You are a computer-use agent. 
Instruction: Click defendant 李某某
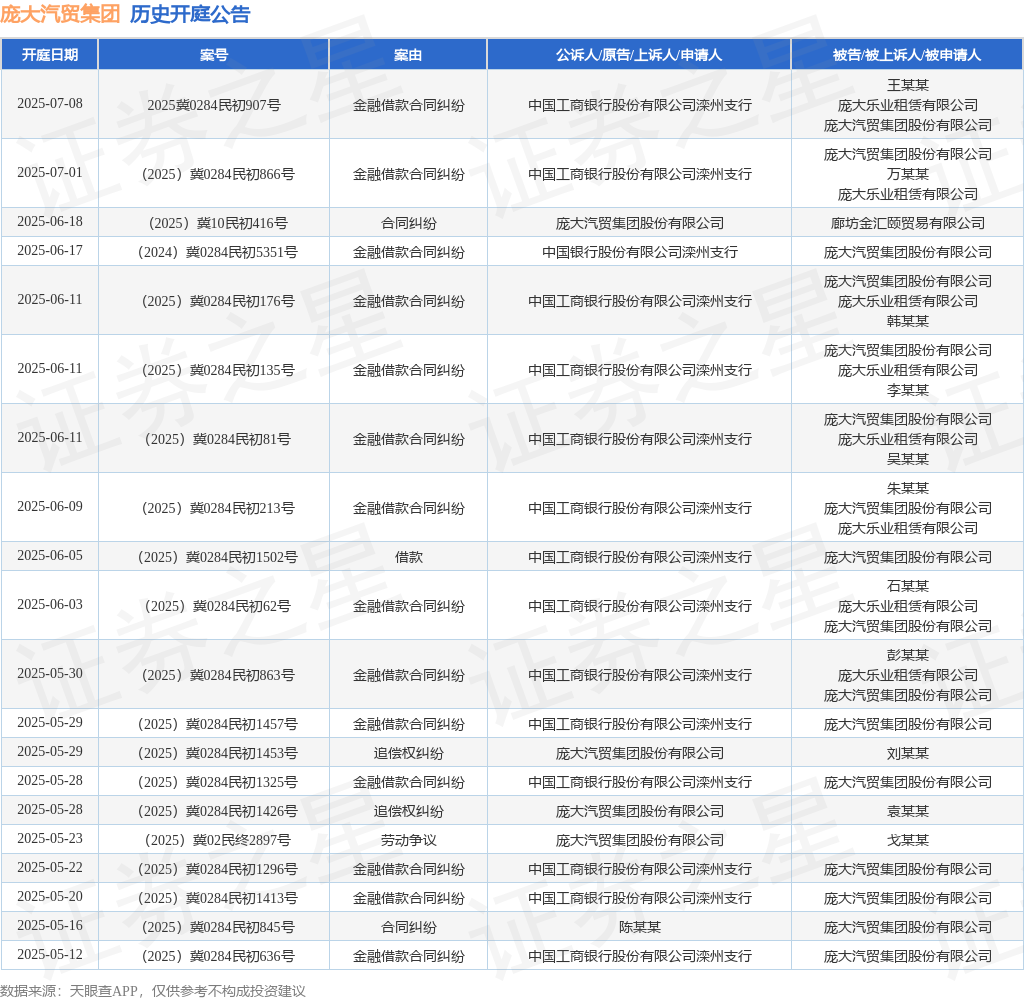click(908, 391)
